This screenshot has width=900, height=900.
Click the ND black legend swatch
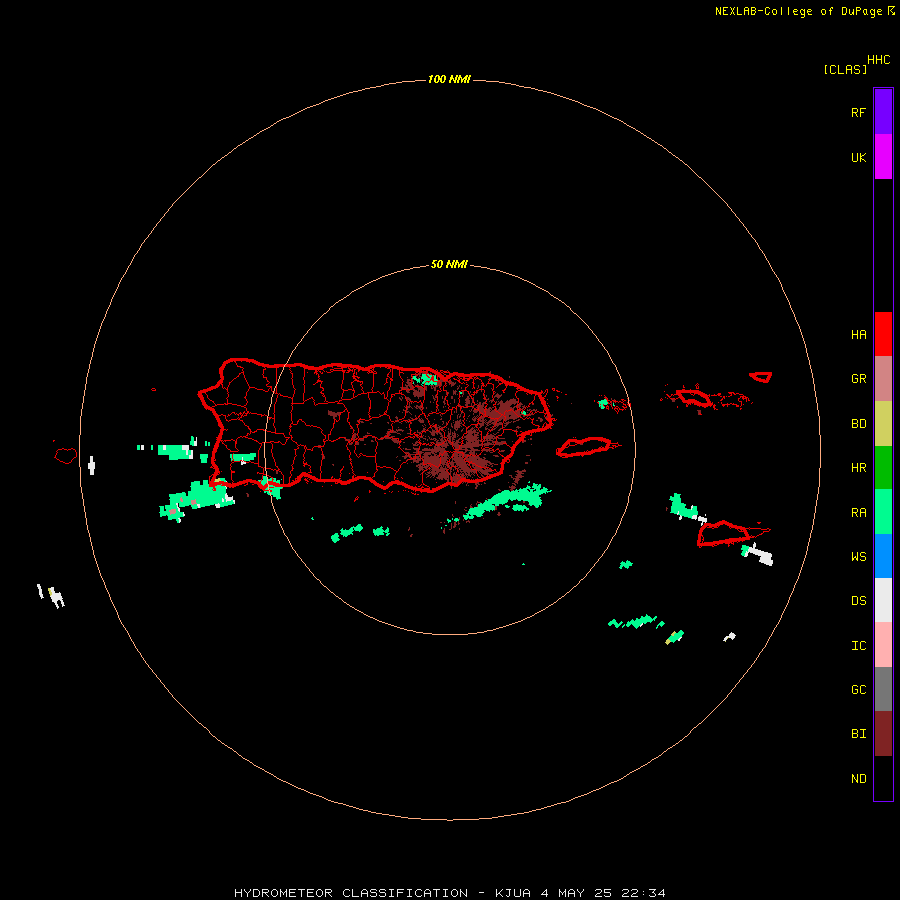point(883,778)
